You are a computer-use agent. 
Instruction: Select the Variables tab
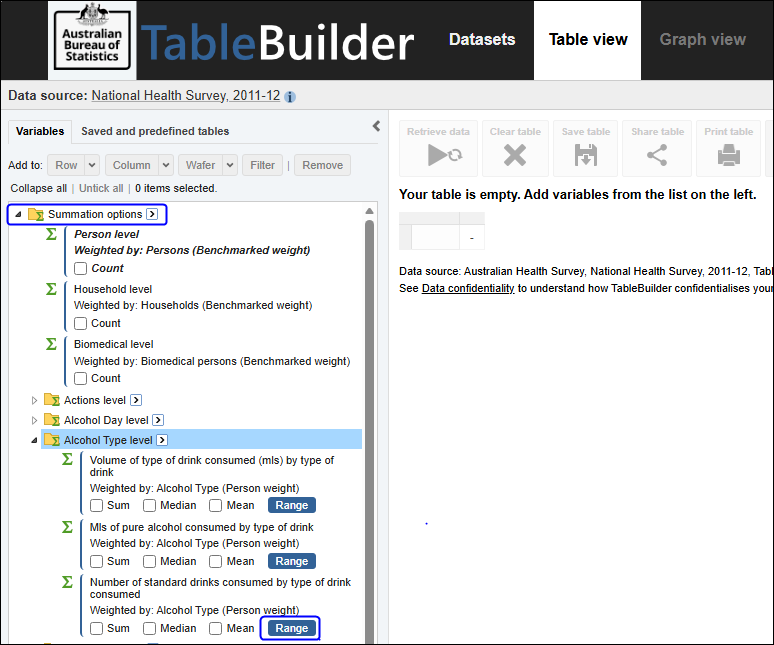pos(40,131)
